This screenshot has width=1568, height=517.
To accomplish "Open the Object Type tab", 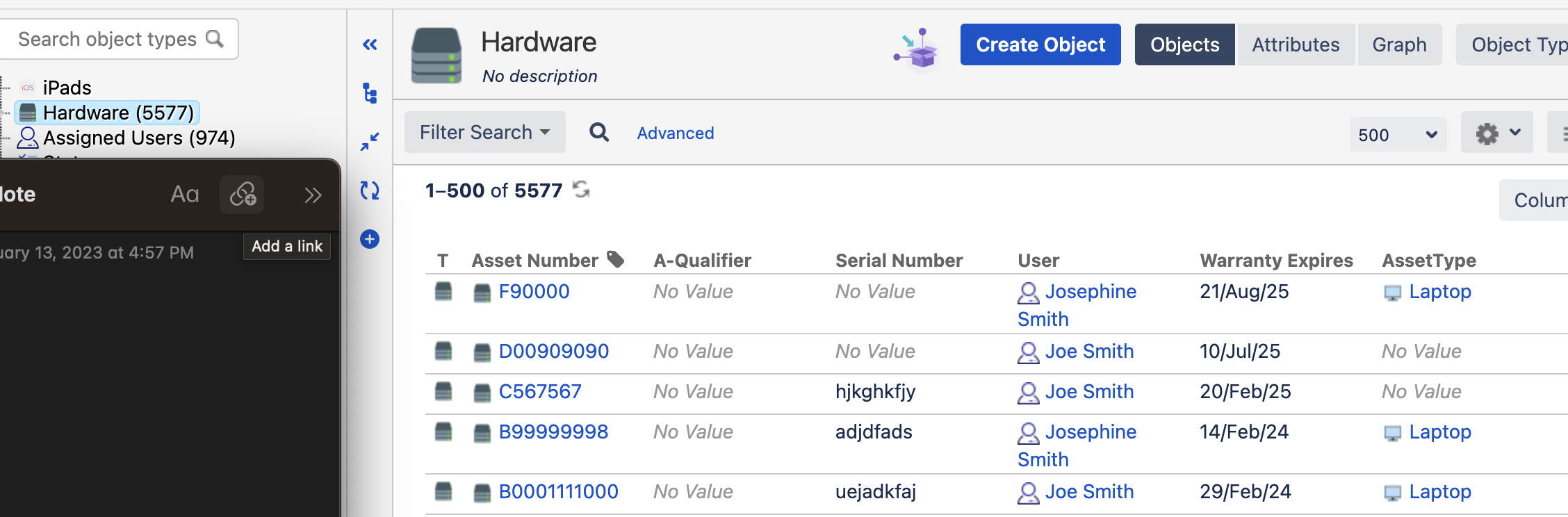I will coord(1512,44).
